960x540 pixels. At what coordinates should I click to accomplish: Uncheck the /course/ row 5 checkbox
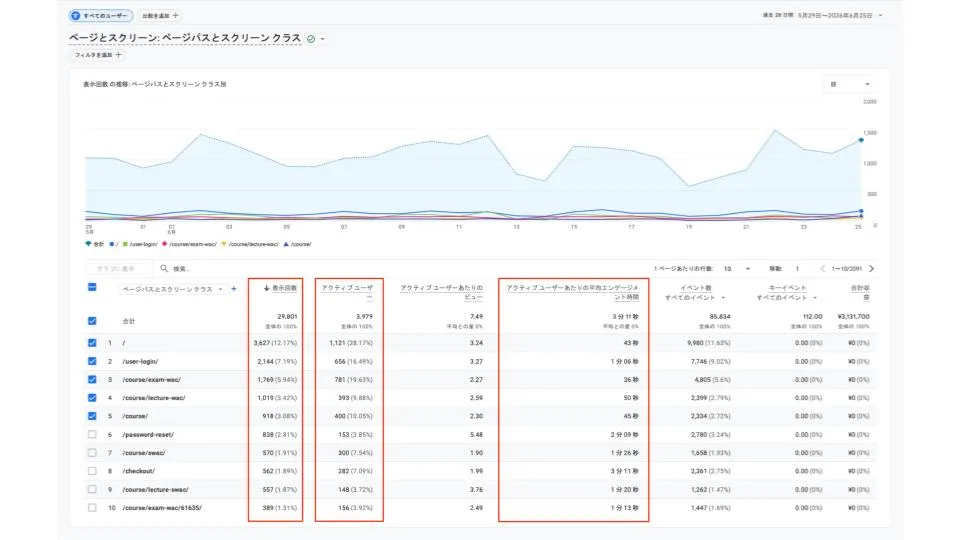92,416
